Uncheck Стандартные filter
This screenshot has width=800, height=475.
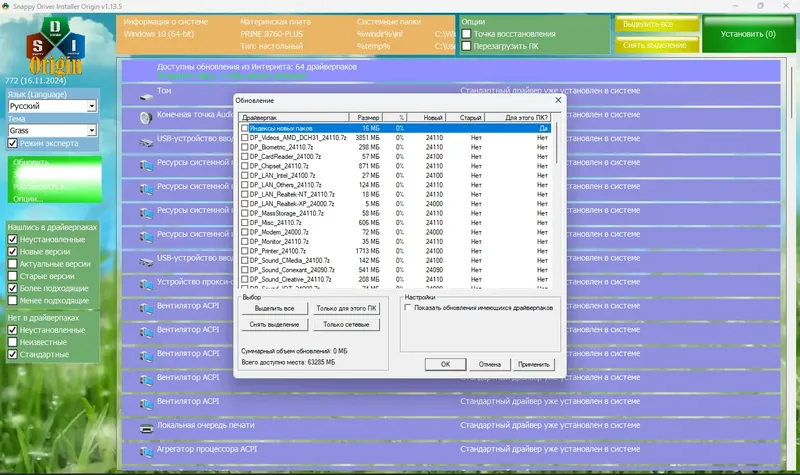coord(13,355)
